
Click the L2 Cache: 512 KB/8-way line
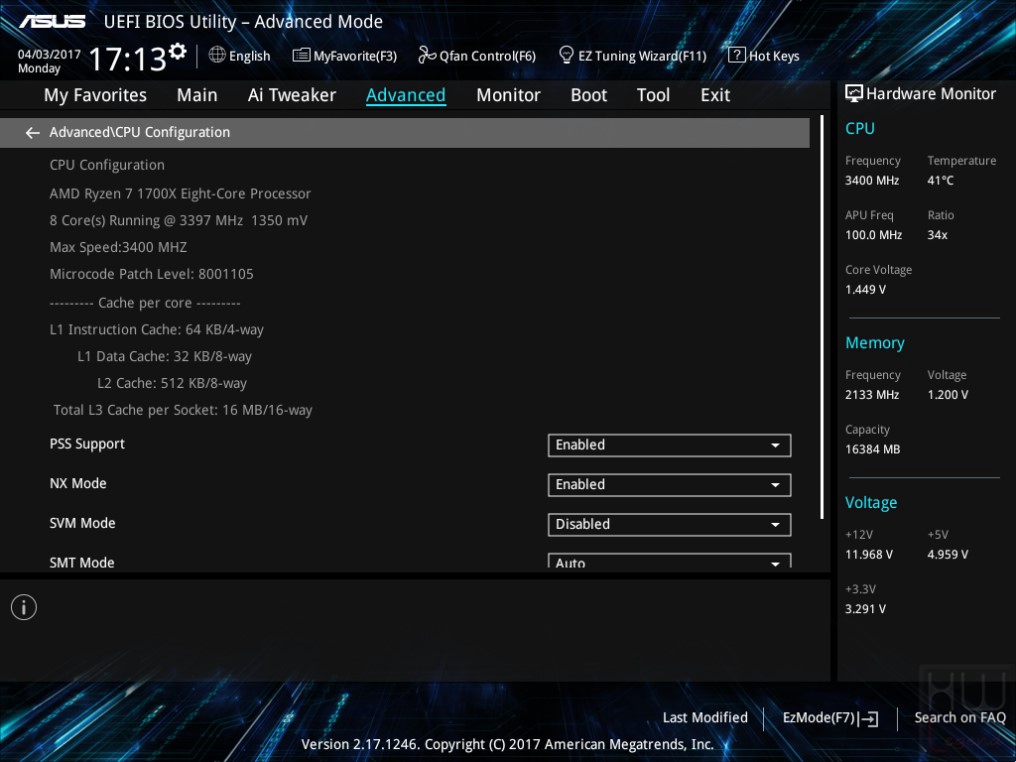(172, 384)
